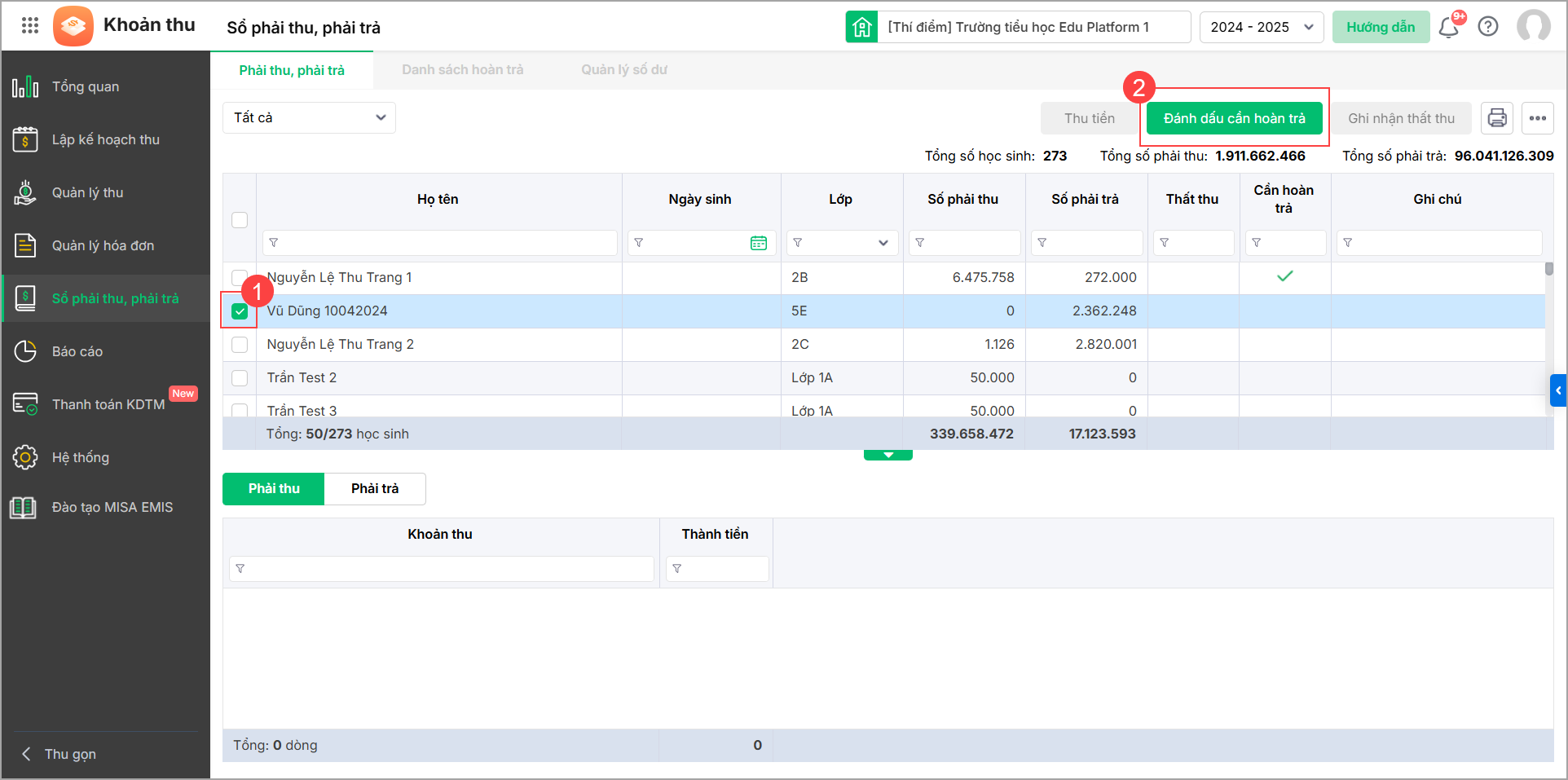Click the user avatar icon
The image size is (1568, 780).
[1533, 26]
